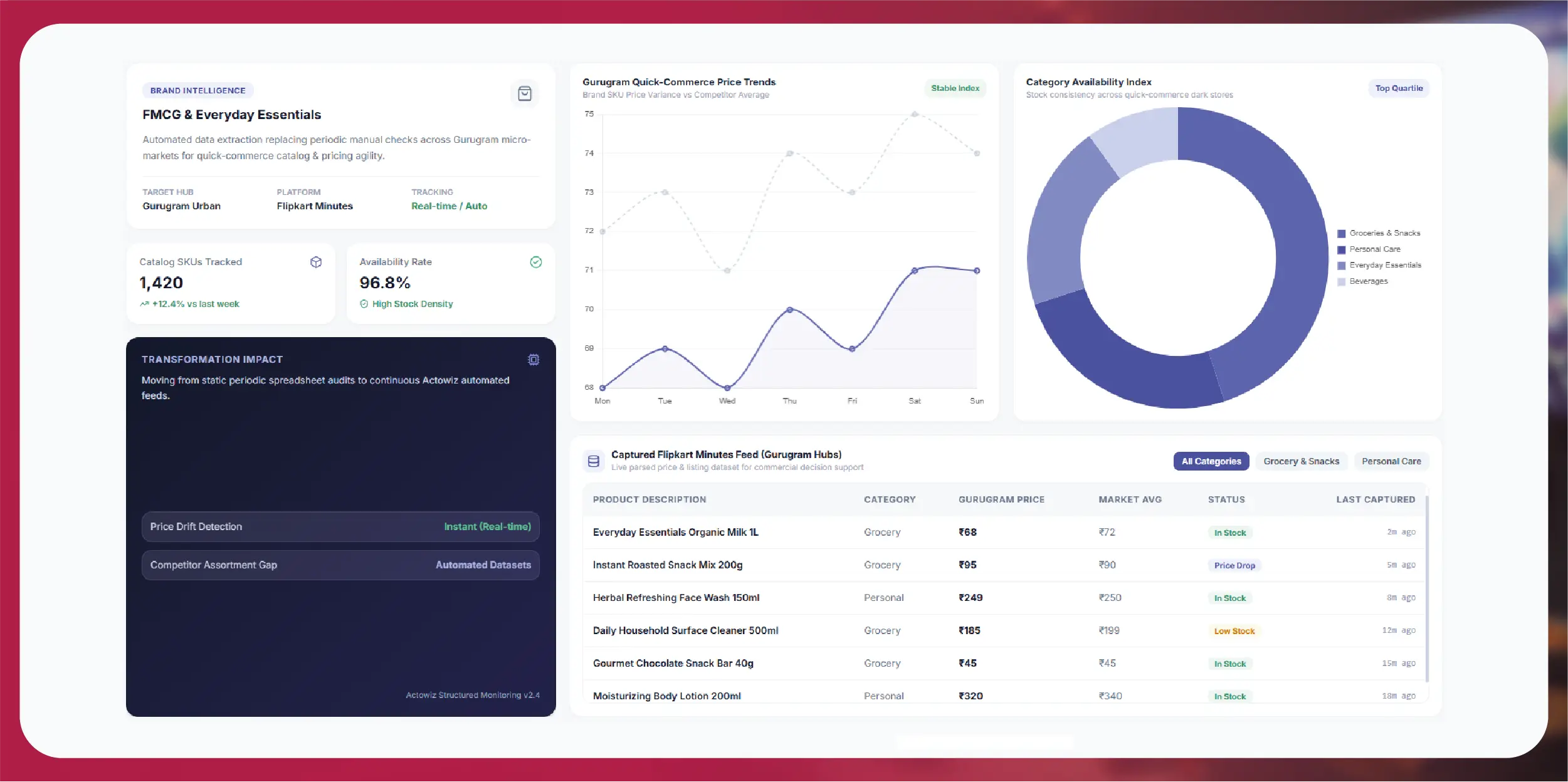Click the shield icon beside High Stock Density

(x=364, y=304)
